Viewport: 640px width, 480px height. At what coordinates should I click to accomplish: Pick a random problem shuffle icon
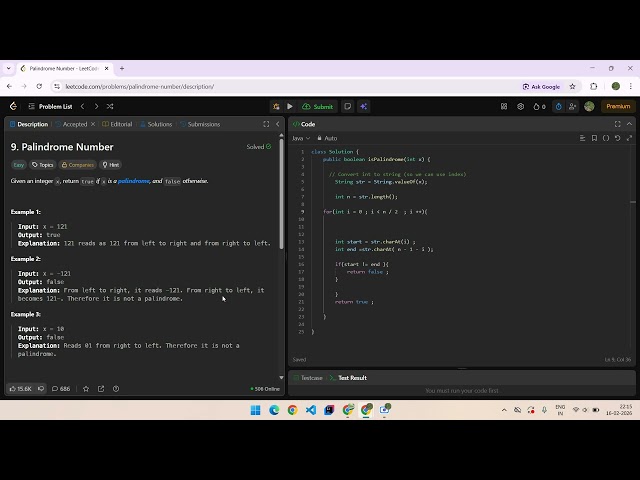coord(110,107)
